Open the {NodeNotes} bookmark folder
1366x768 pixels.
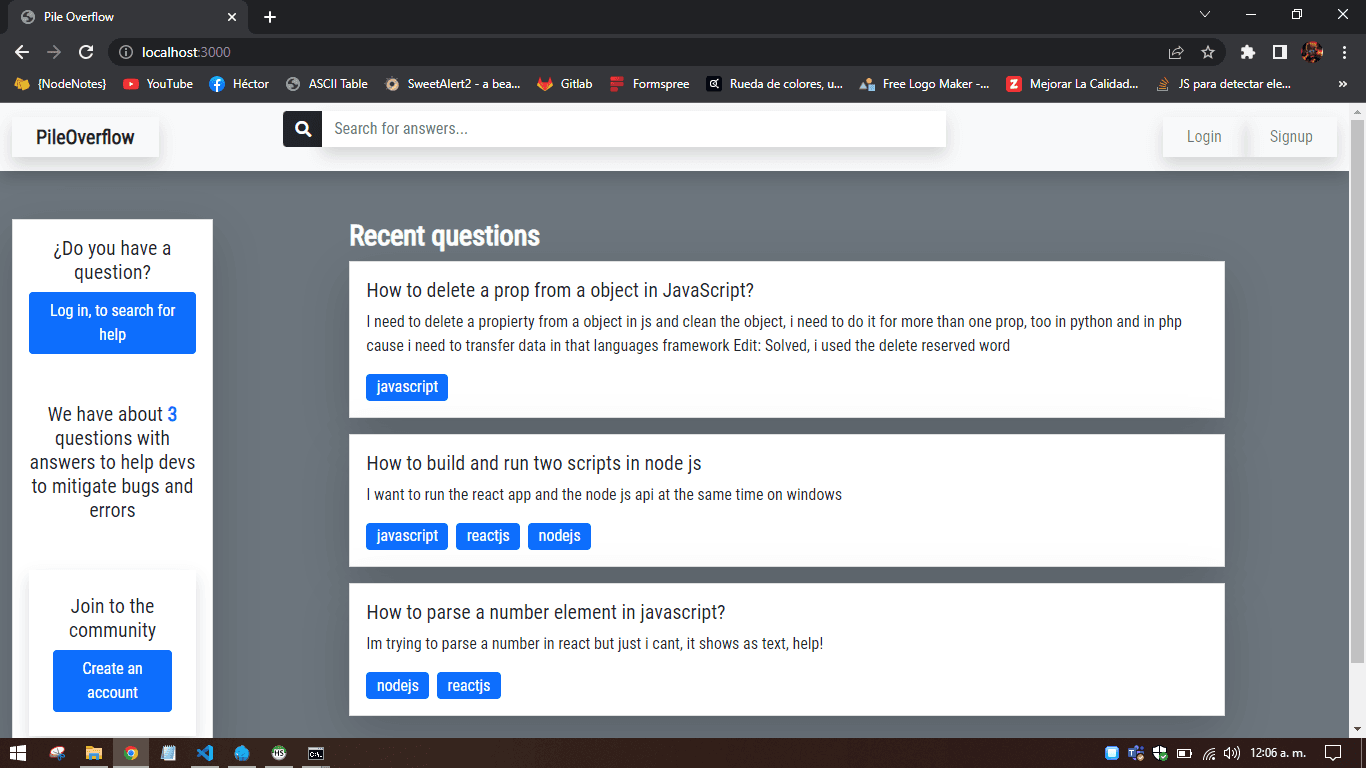(60, 84)
